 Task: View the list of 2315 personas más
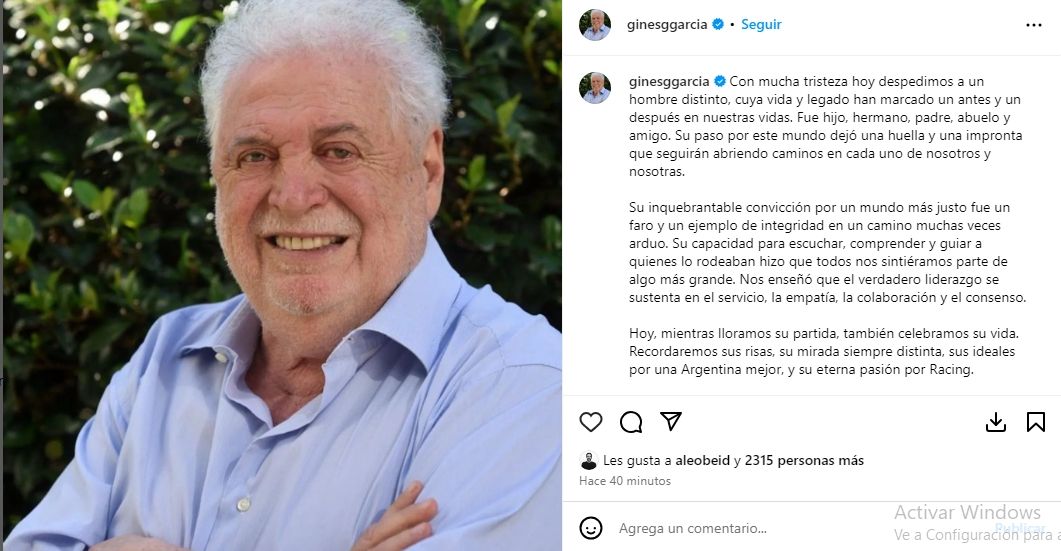click(x=805, y=460)
